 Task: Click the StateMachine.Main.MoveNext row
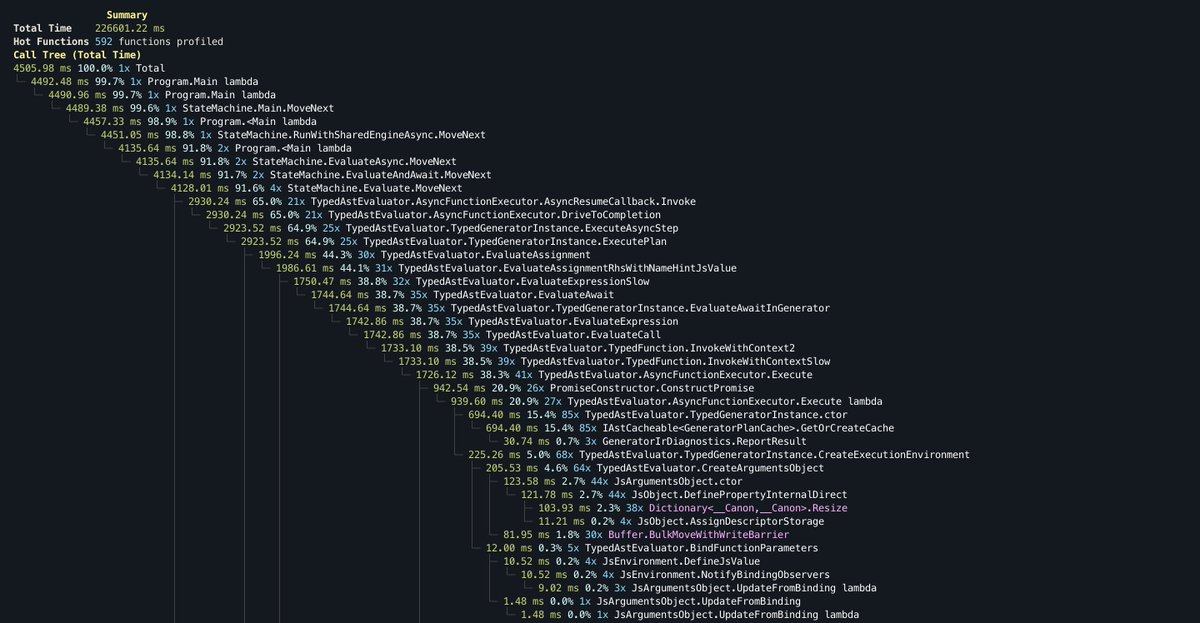pos(200,107)
